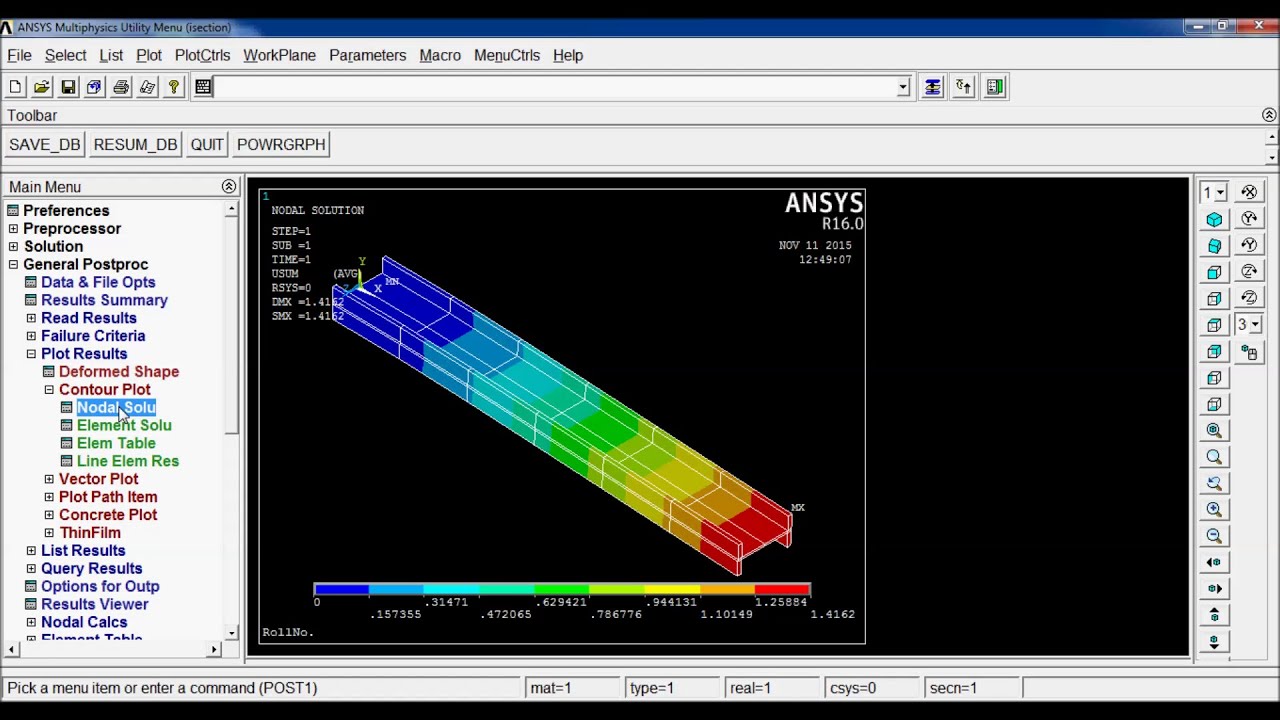Open Results Summary item
Viewport: 1280px width, 720px height.
pos(104,300)
